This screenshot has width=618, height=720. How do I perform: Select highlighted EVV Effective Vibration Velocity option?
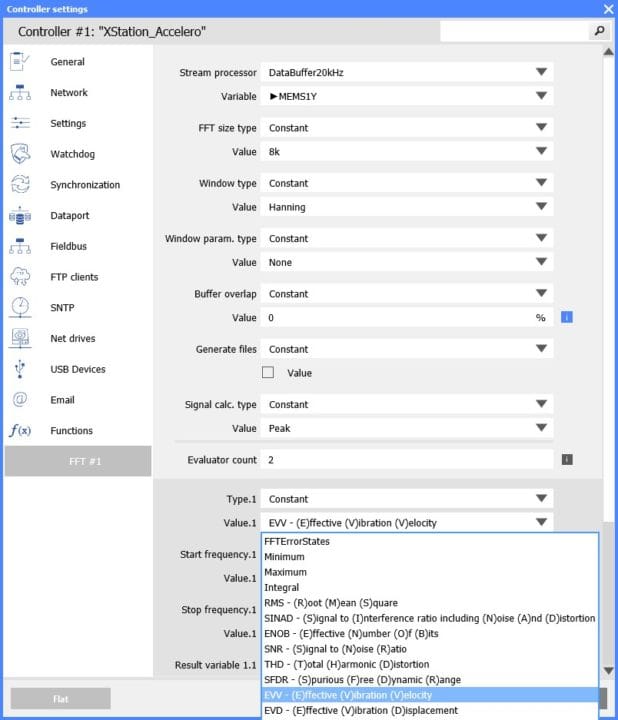(430, 695)
